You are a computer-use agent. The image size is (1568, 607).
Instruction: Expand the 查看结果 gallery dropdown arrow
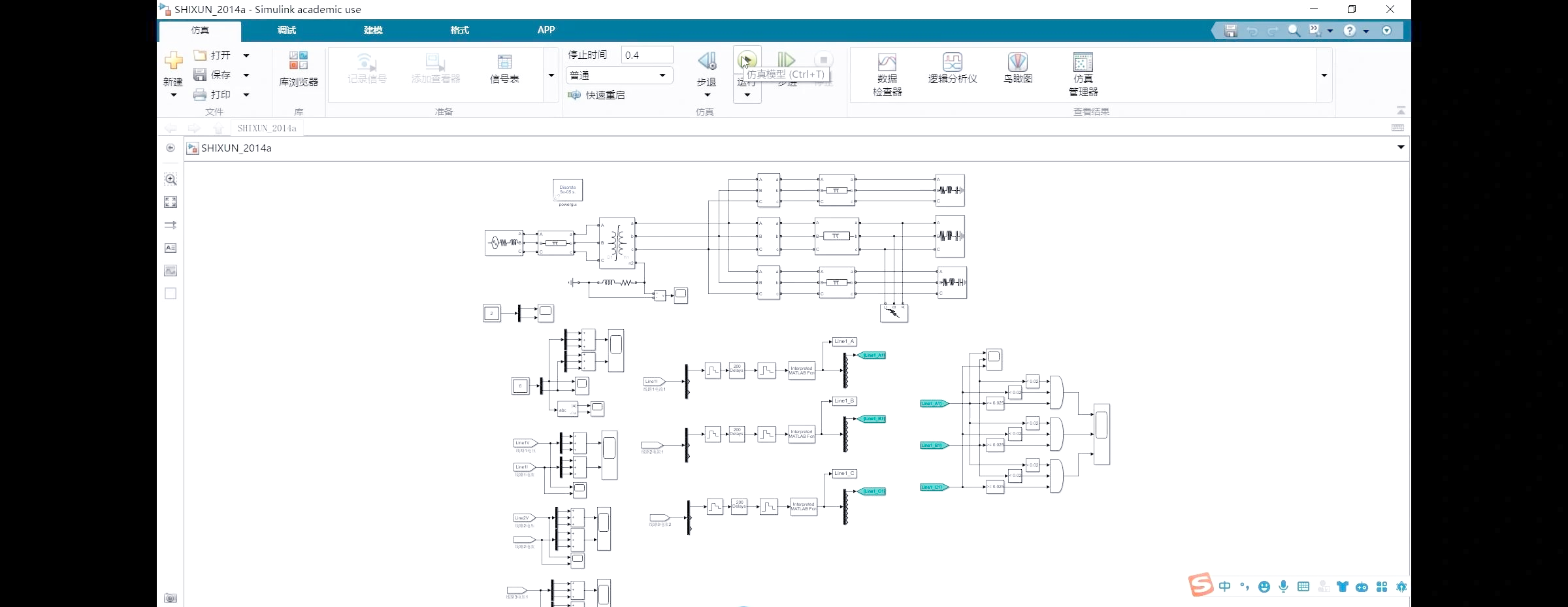click(x=1324, y=75)
